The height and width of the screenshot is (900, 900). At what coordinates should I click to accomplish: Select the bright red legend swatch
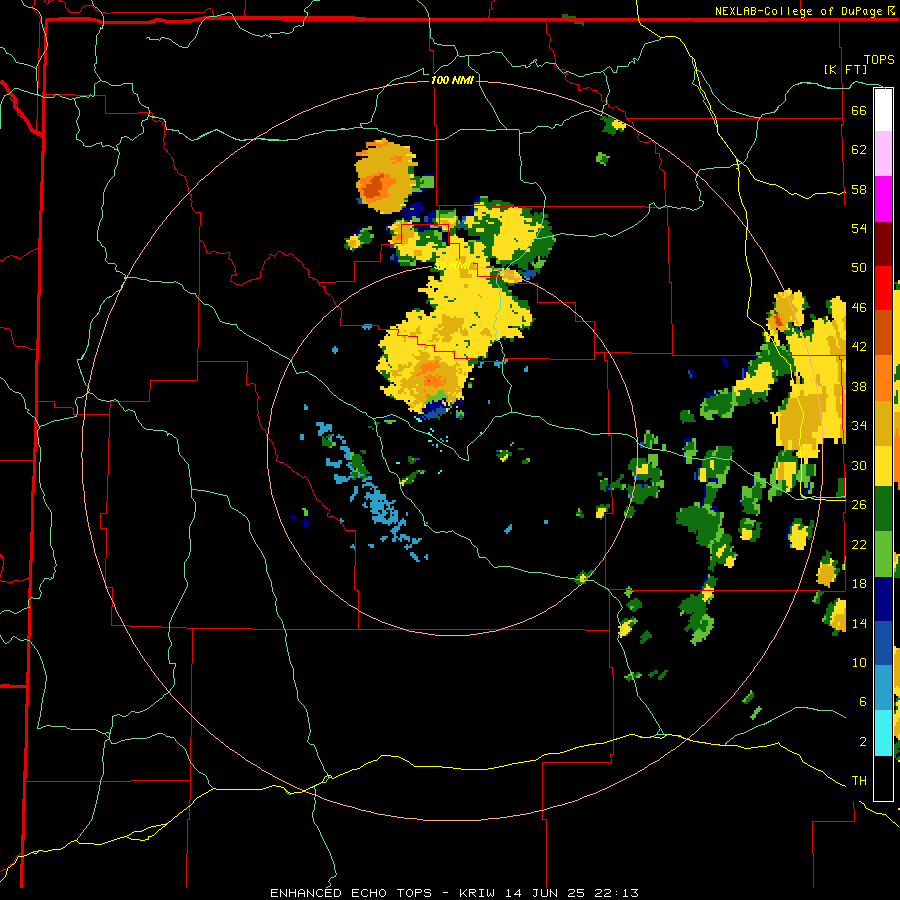883,288
